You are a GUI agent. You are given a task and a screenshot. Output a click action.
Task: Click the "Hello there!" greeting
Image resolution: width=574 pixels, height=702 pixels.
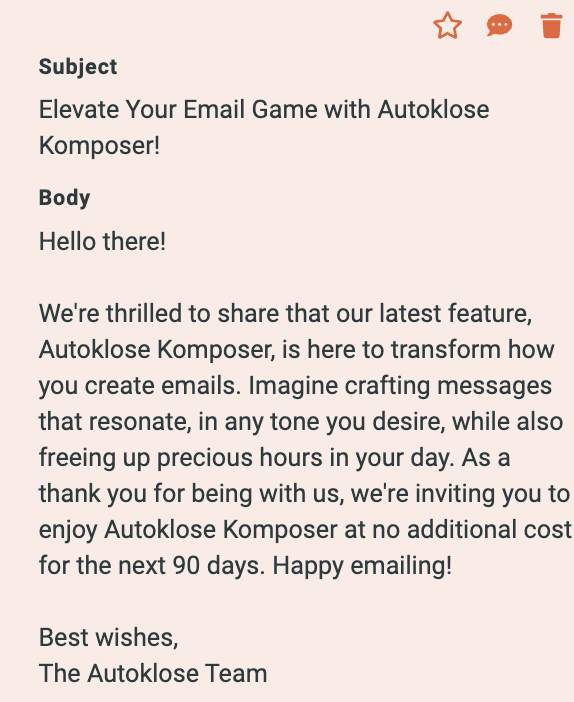click(x=103, y=241)
